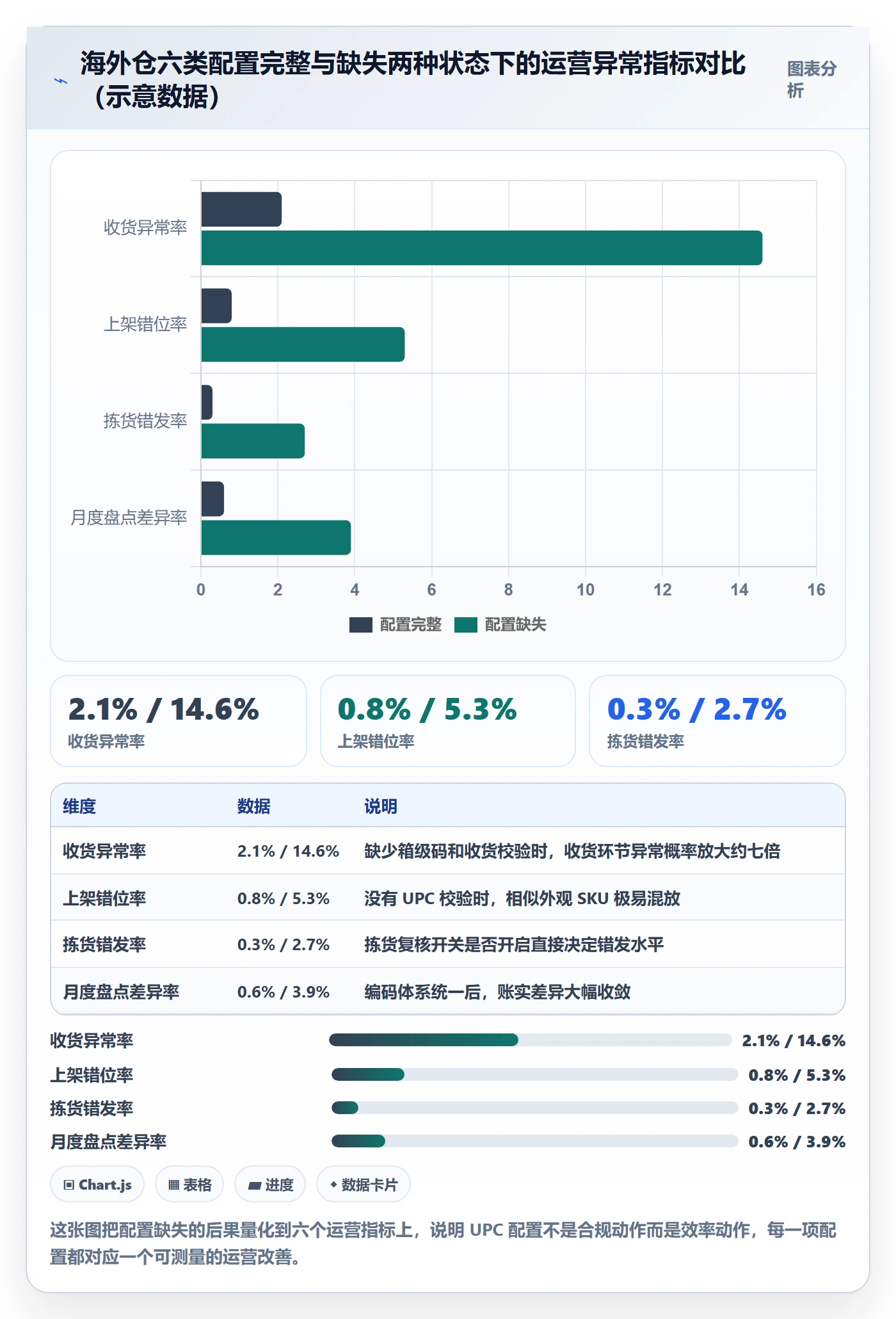Click the 拣货错发率 progress bar
Viewport: 896px width, 1319px height.
[535, 1108]
